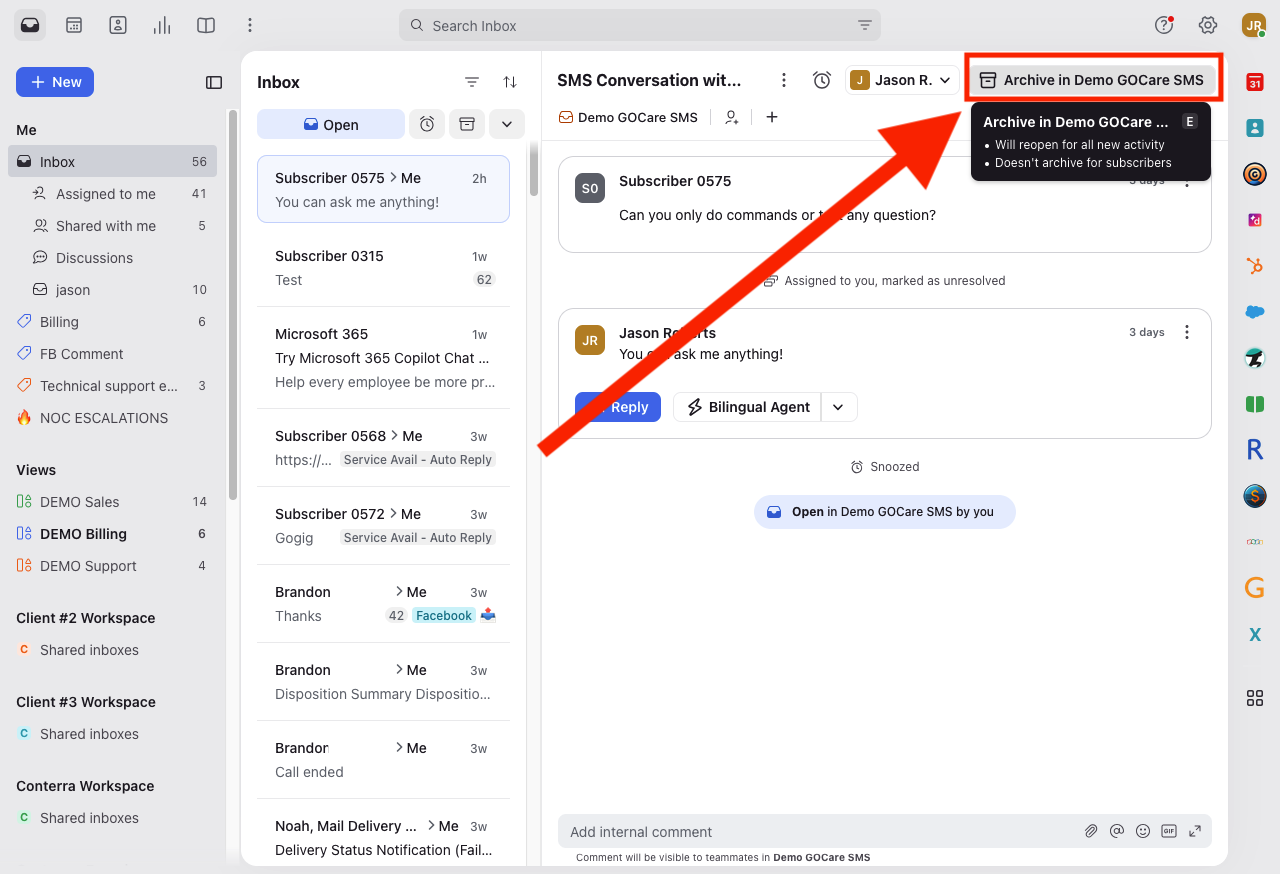
Task: Toggle the sidebar collapse icon
Action: [x=214, y=82]
